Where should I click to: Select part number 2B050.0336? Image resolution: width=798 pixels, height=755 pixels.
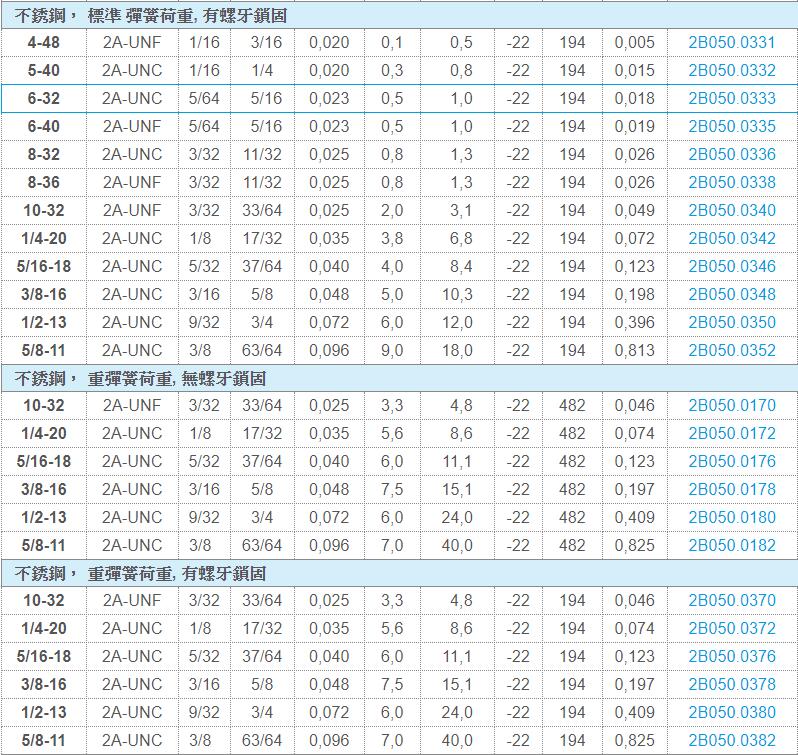[x=731, y=154]
